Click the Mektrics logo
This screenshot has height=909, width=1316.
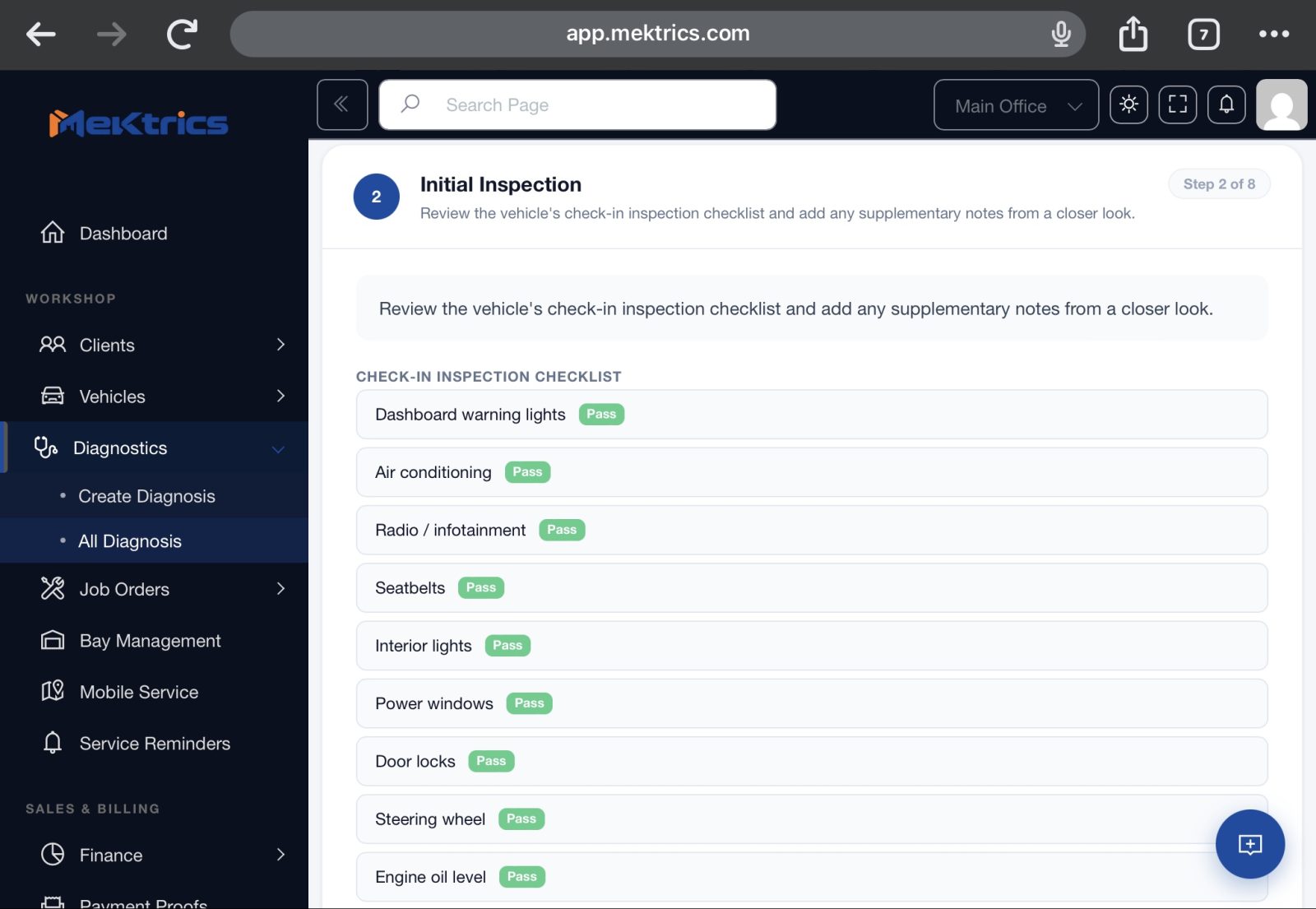tap(138, 123)
